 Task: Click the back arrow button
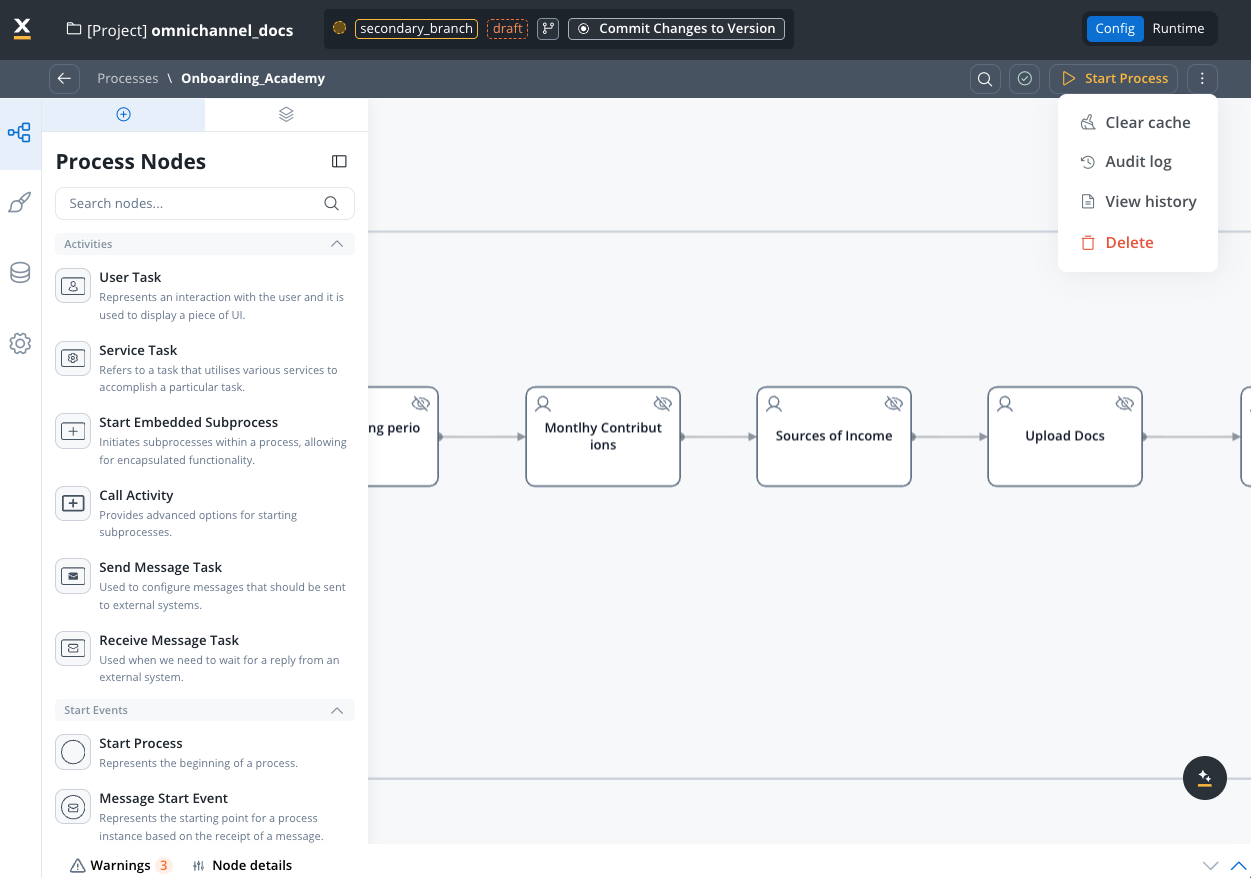[64, 79]
